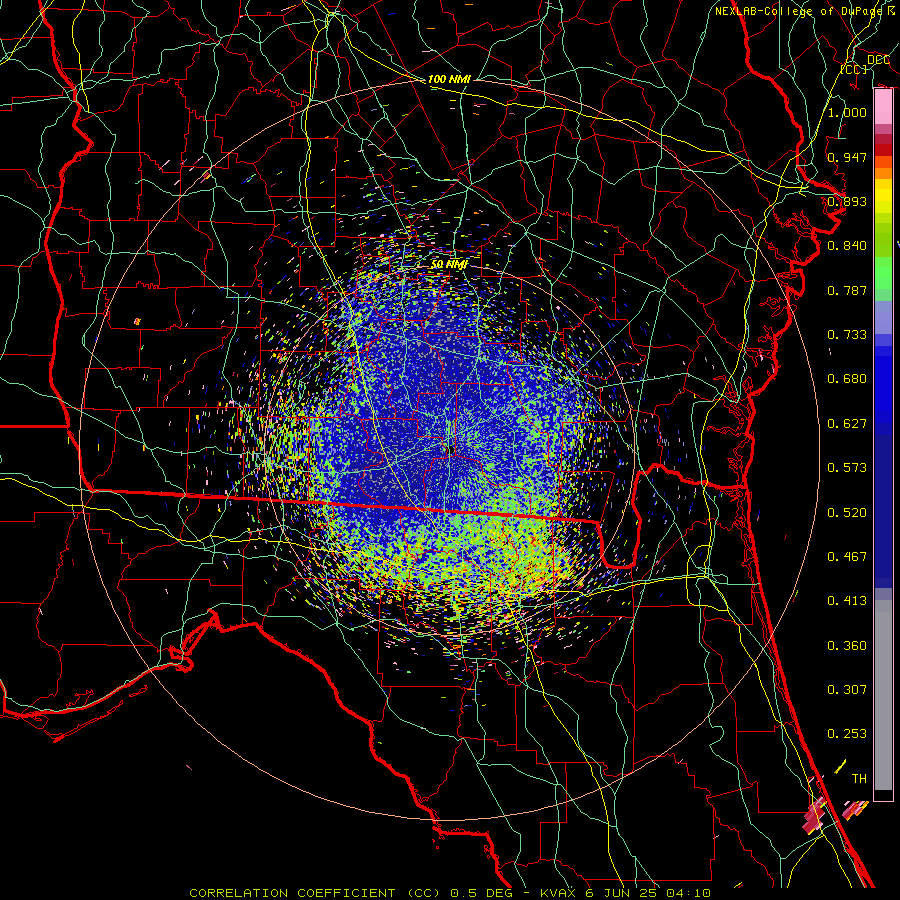The image size is (900, 900).
Task: Select the 0.520 legend value
Action: pyautogui.click(x=847, y=512)
